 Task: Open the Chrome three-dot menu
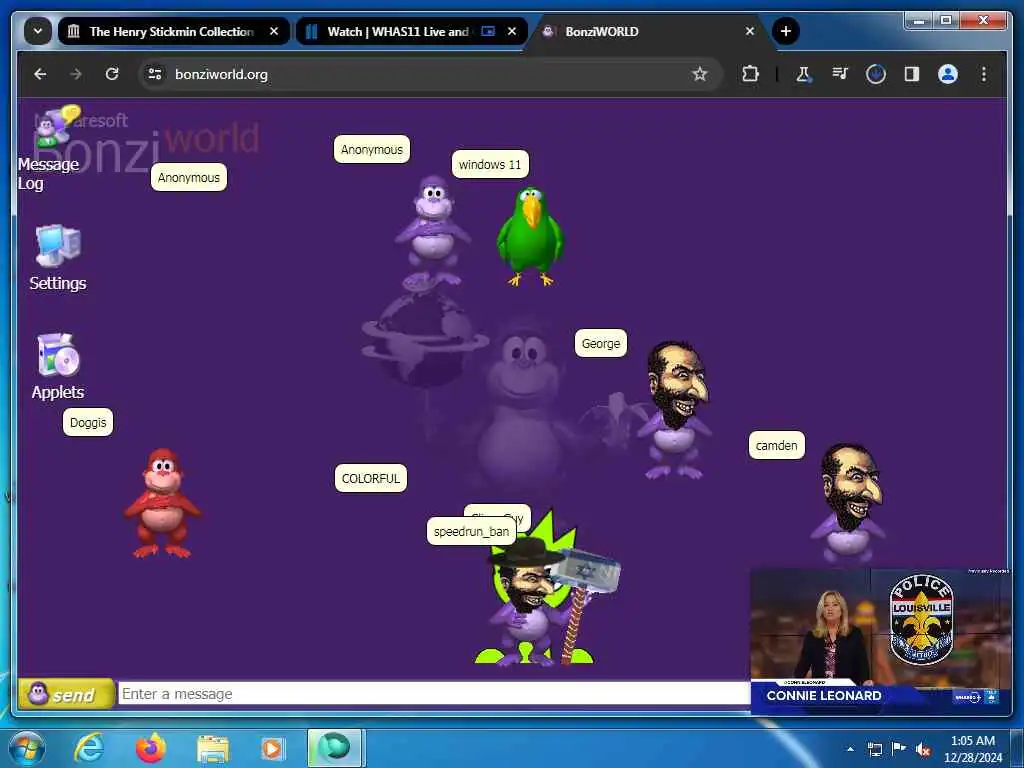pos(984,74)
